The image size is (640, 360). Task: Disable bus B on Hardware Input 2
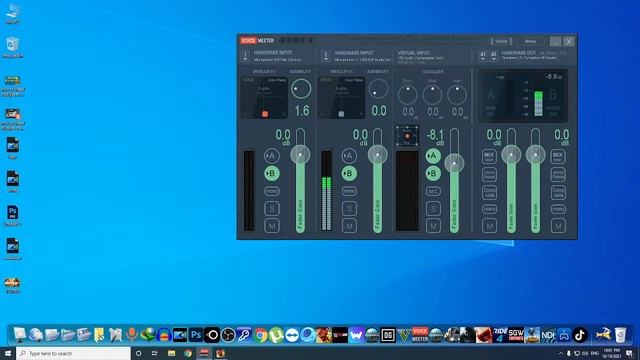pyautogui.click(x=349, y=173)
